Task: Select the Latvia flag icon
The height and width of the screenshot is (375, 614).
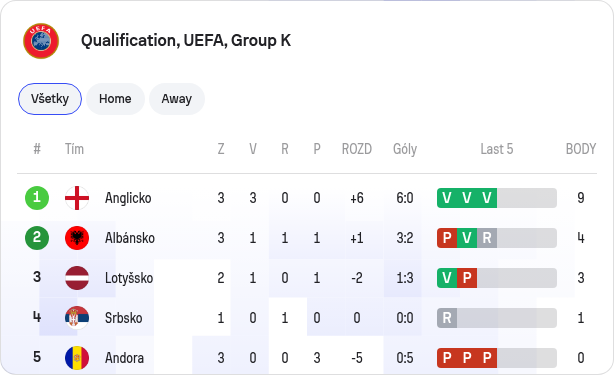Action: coord(77,278)
